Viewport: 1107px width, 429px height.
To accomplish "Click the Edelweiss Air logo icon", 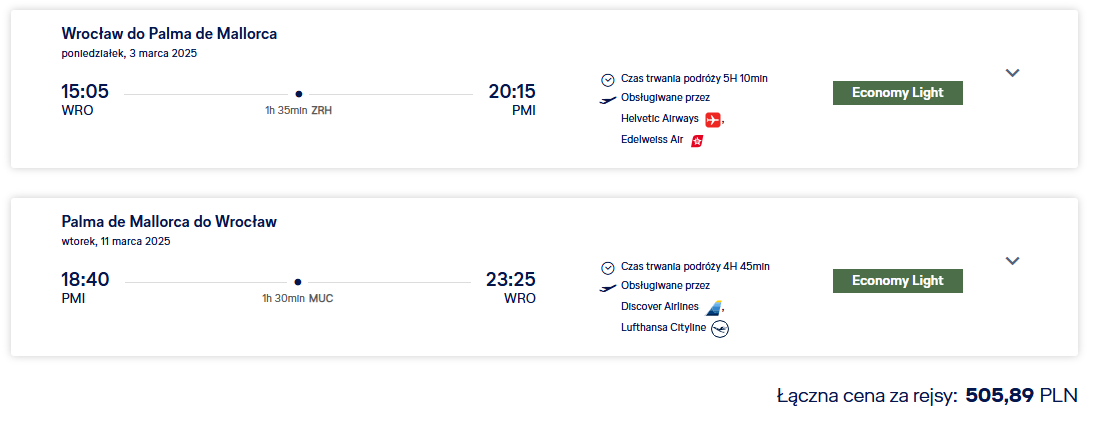I will (698, 141).
